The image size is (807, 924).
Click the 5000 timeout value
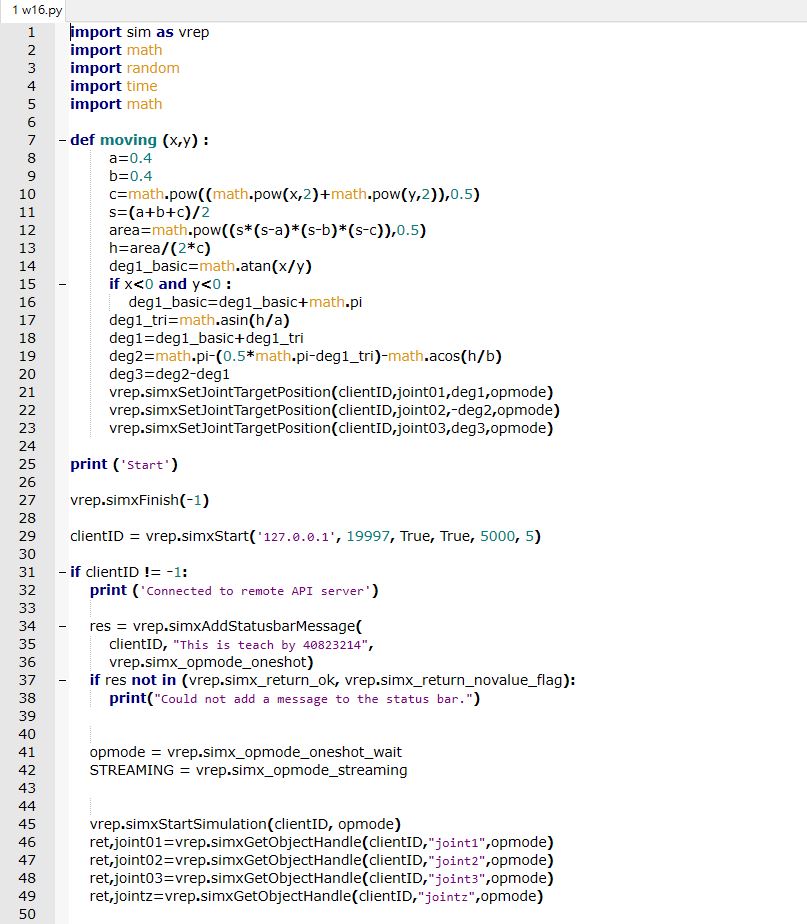tap(498, 536)
